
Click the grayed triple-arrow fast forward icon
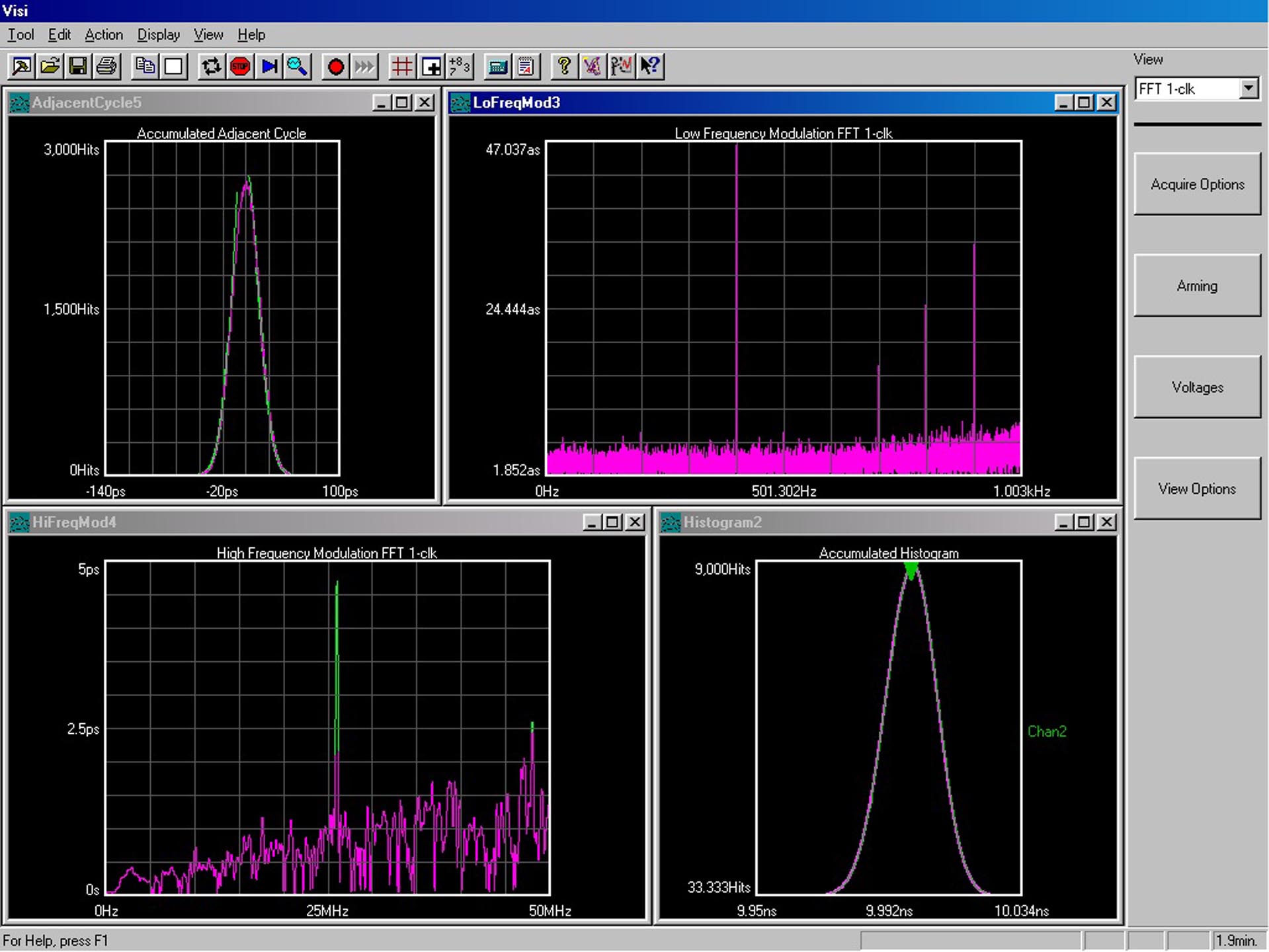pyautogui.click(x=364, y=66)
